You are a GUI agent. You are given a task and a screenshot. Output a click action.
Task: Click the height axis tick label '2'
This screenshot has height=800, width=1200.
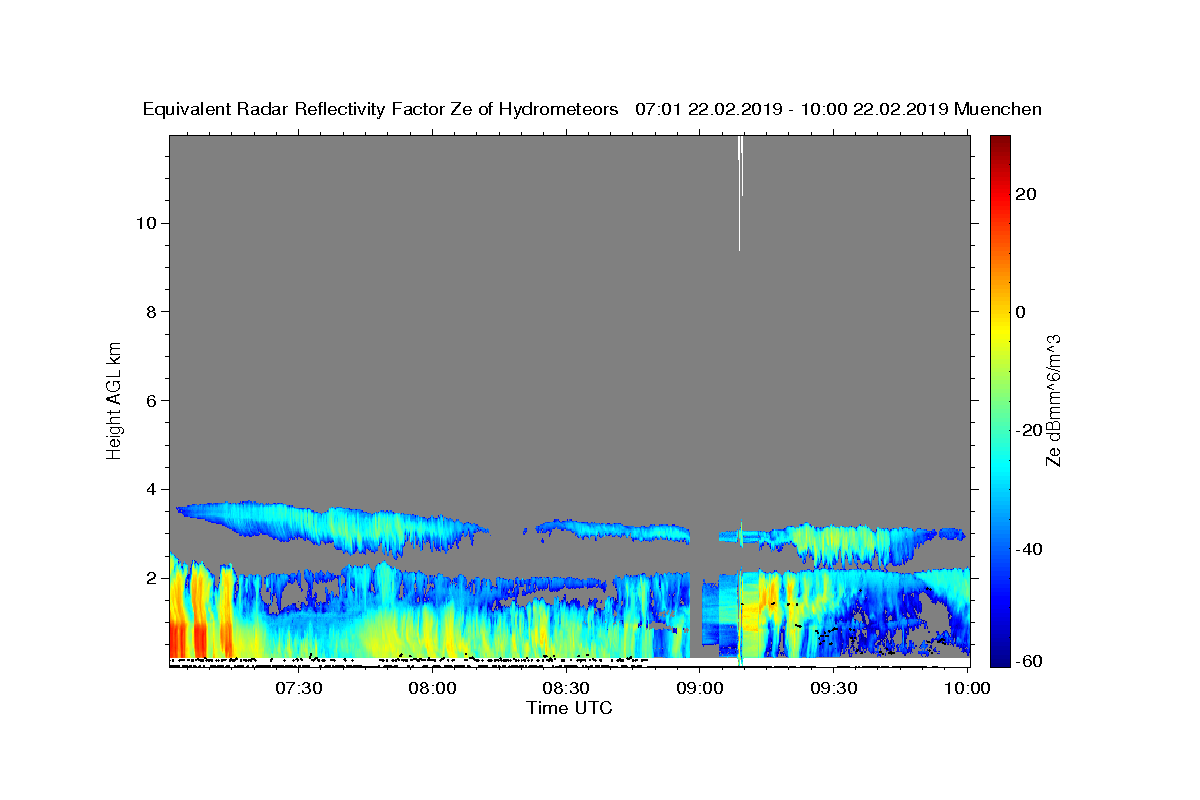152,579
